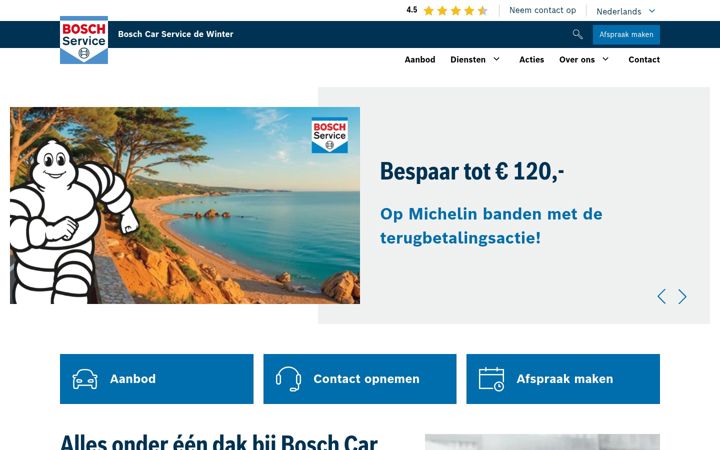Open the Diensten menu item

point(468,60)
